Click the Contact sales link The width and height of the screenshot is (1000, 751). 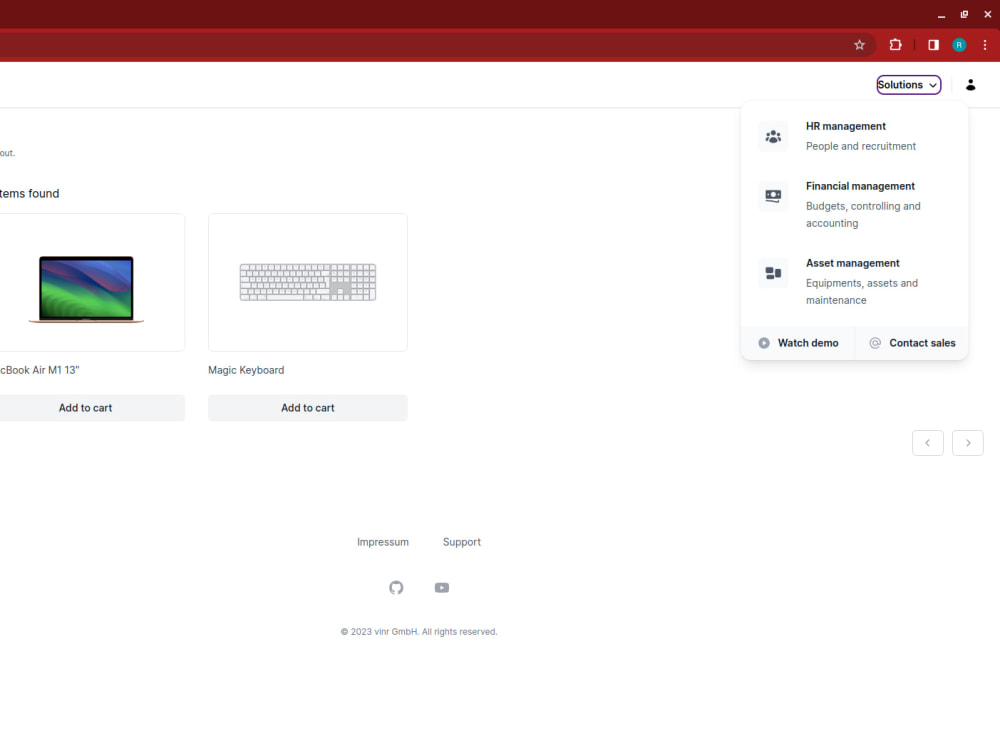coord(912,343)
